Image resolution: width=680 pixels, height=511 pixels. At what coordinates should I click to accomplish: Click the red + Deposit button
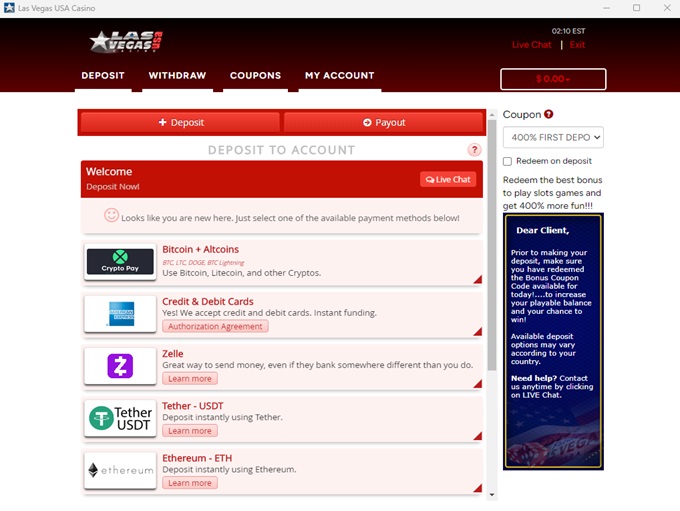(180, 122)
